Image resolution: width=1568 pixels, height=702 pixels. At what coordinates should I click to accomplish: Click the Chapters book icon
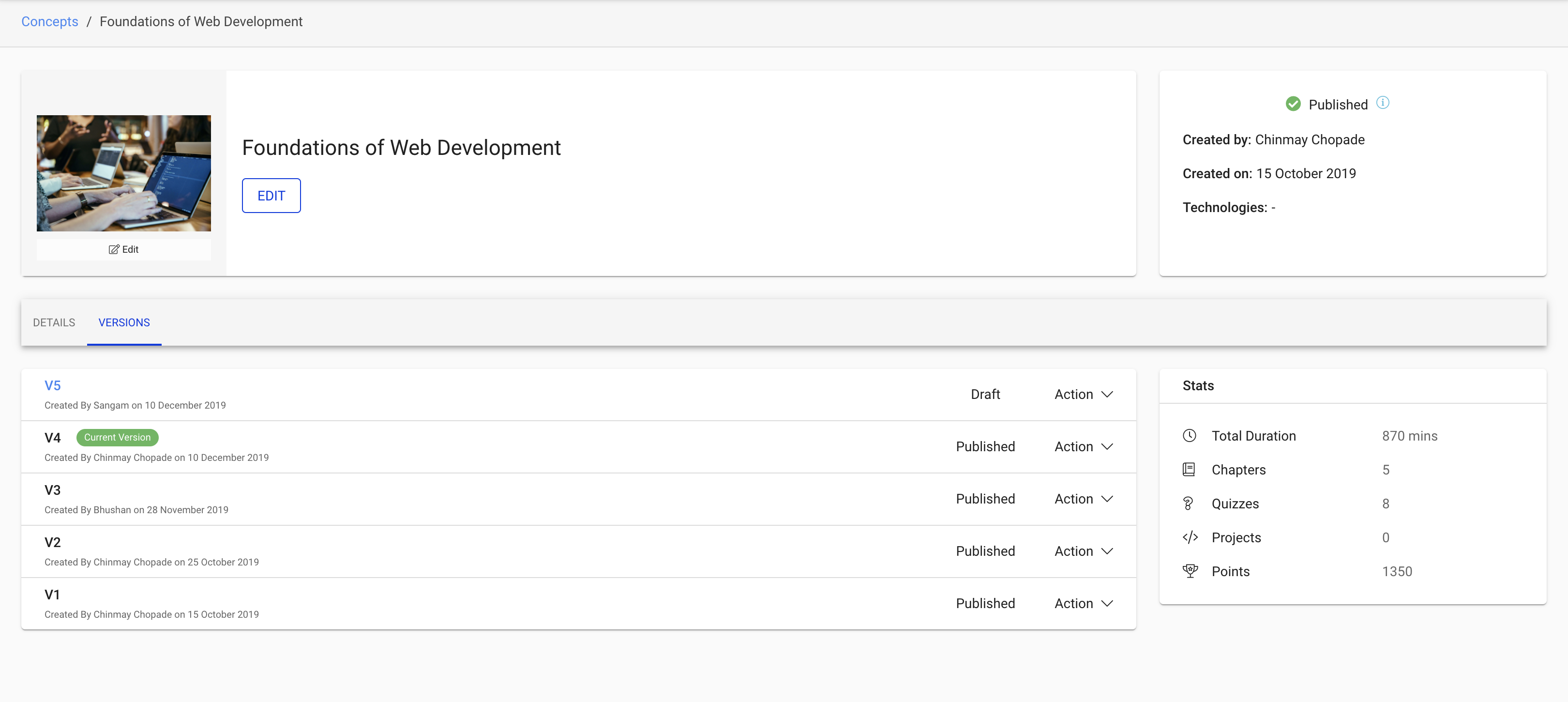point(1189,470)
